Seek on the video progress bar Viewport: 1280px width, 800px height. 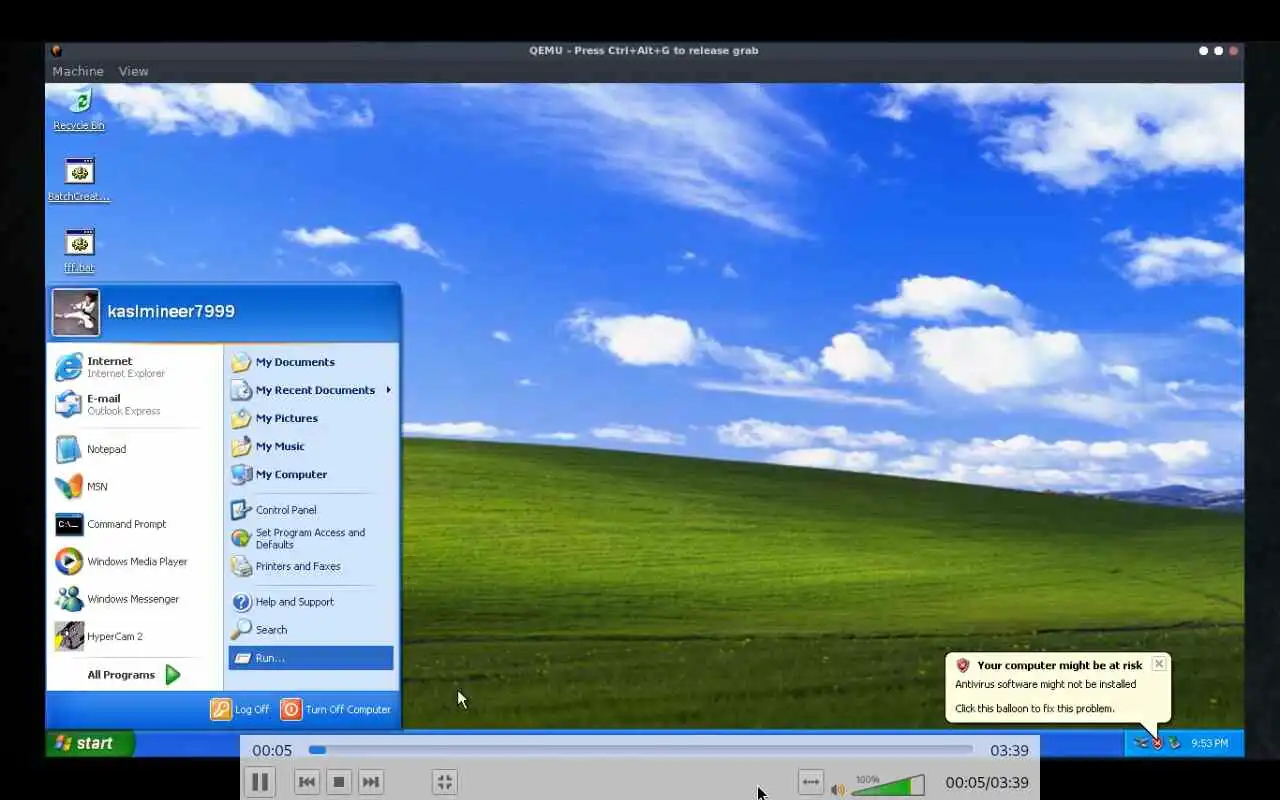(641, 750)
